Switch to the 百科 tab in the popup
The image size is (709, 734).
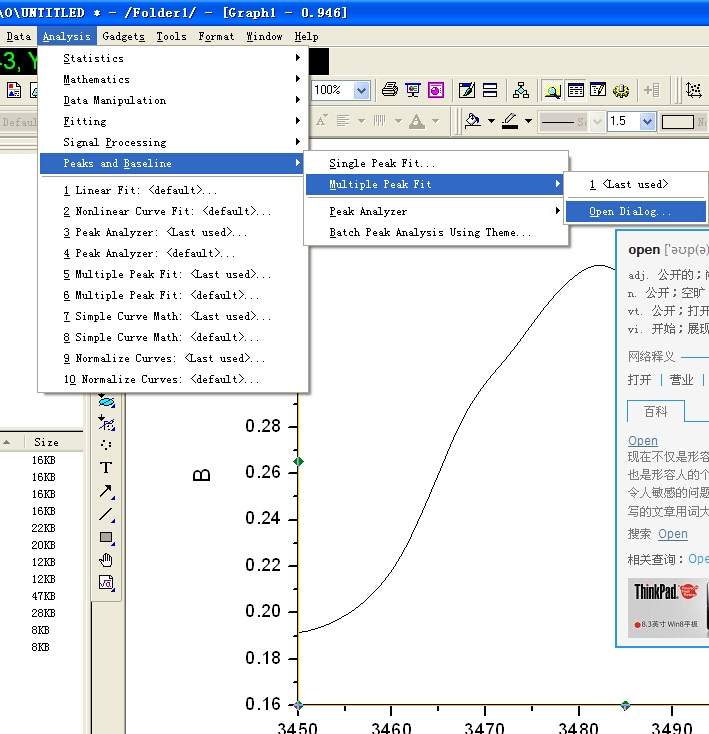pyautogui.click(x=655, y=411)
